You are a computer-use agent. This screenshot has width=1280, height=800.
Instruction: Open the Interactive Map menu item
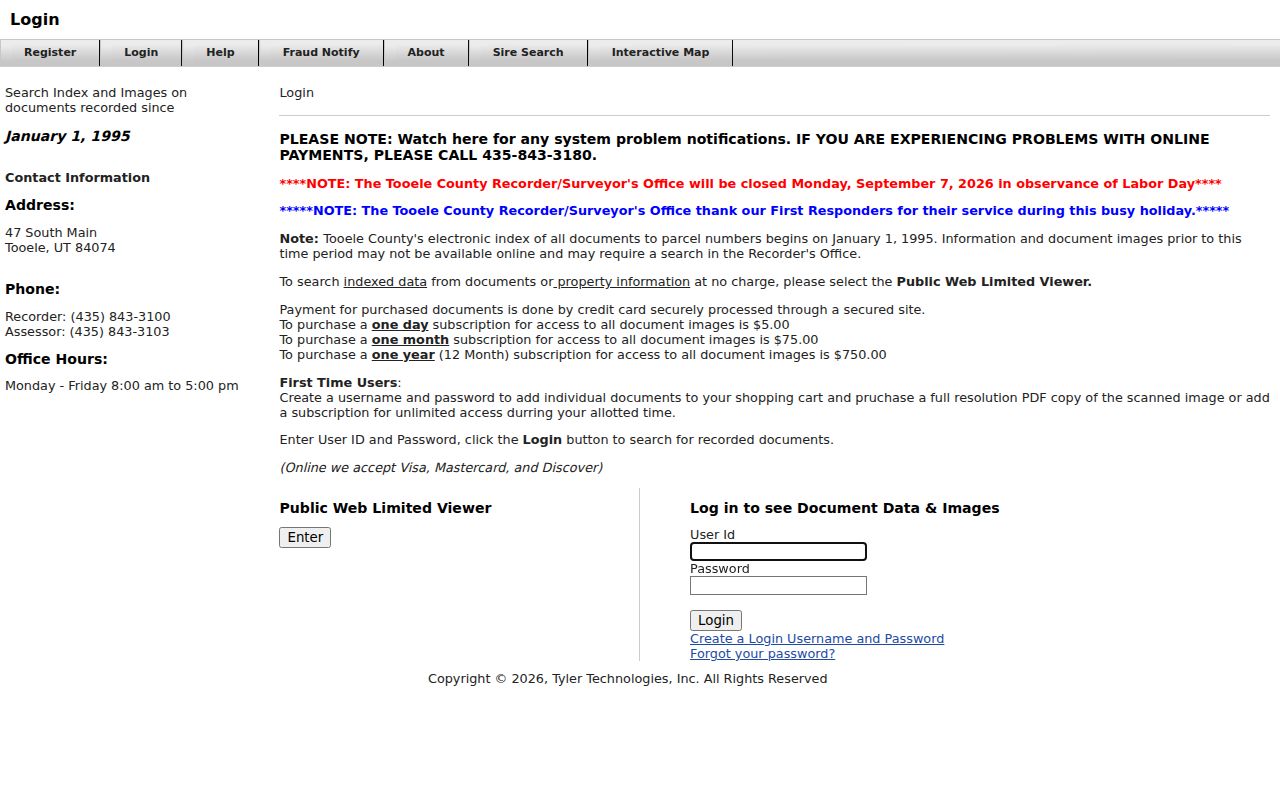660,53
